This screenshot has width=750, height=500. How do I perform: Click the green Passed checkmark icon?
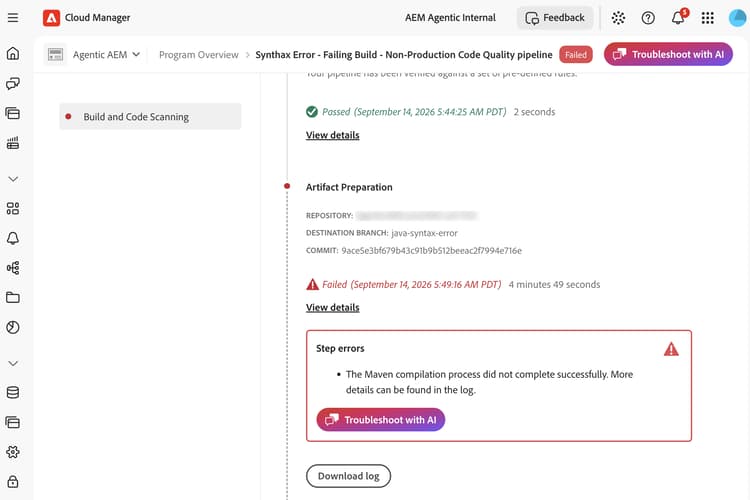(312, 112)
